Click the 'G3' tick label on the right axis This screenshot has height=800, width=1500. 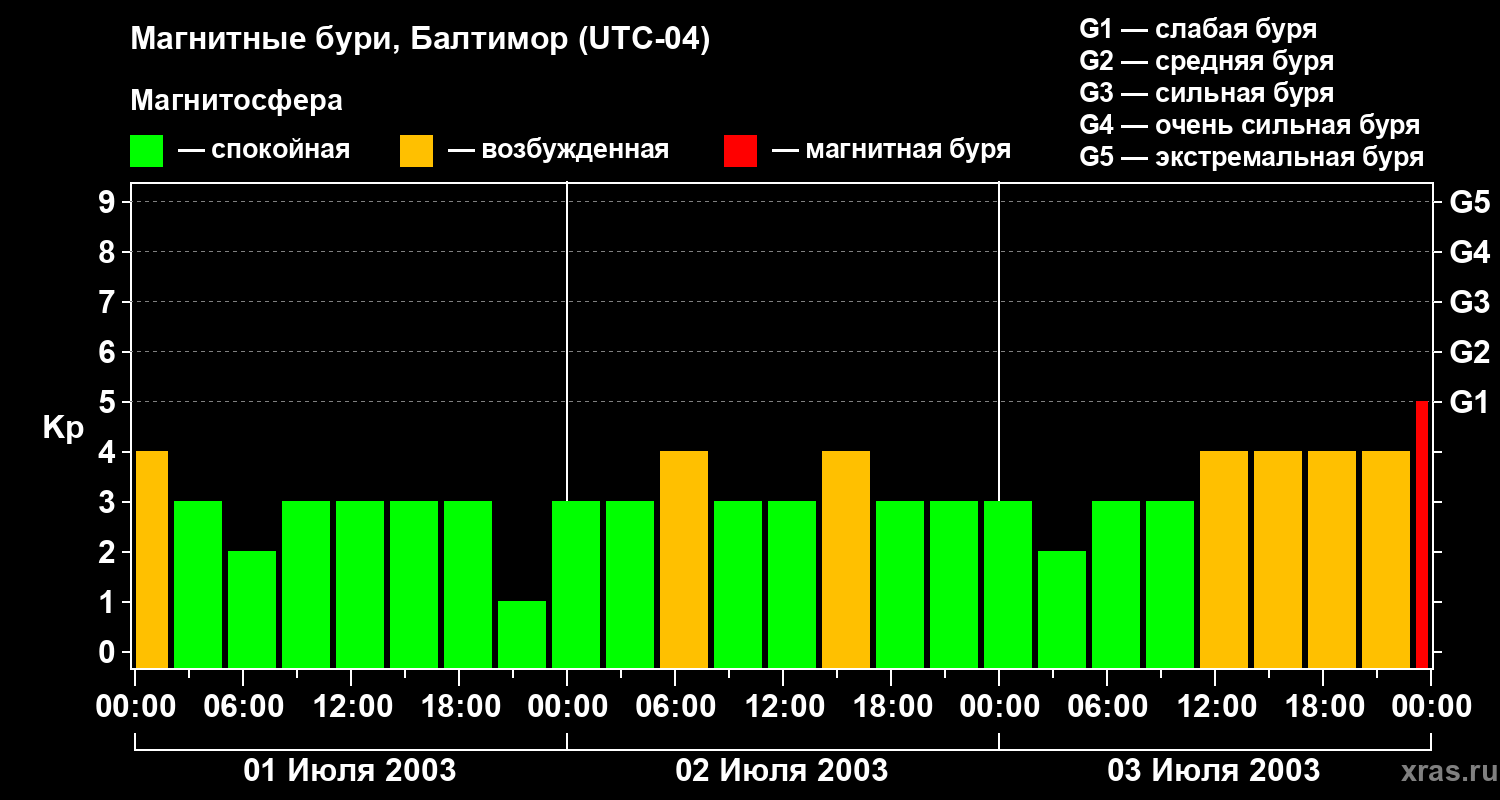pyautogui.click(x=1470, y=302)
